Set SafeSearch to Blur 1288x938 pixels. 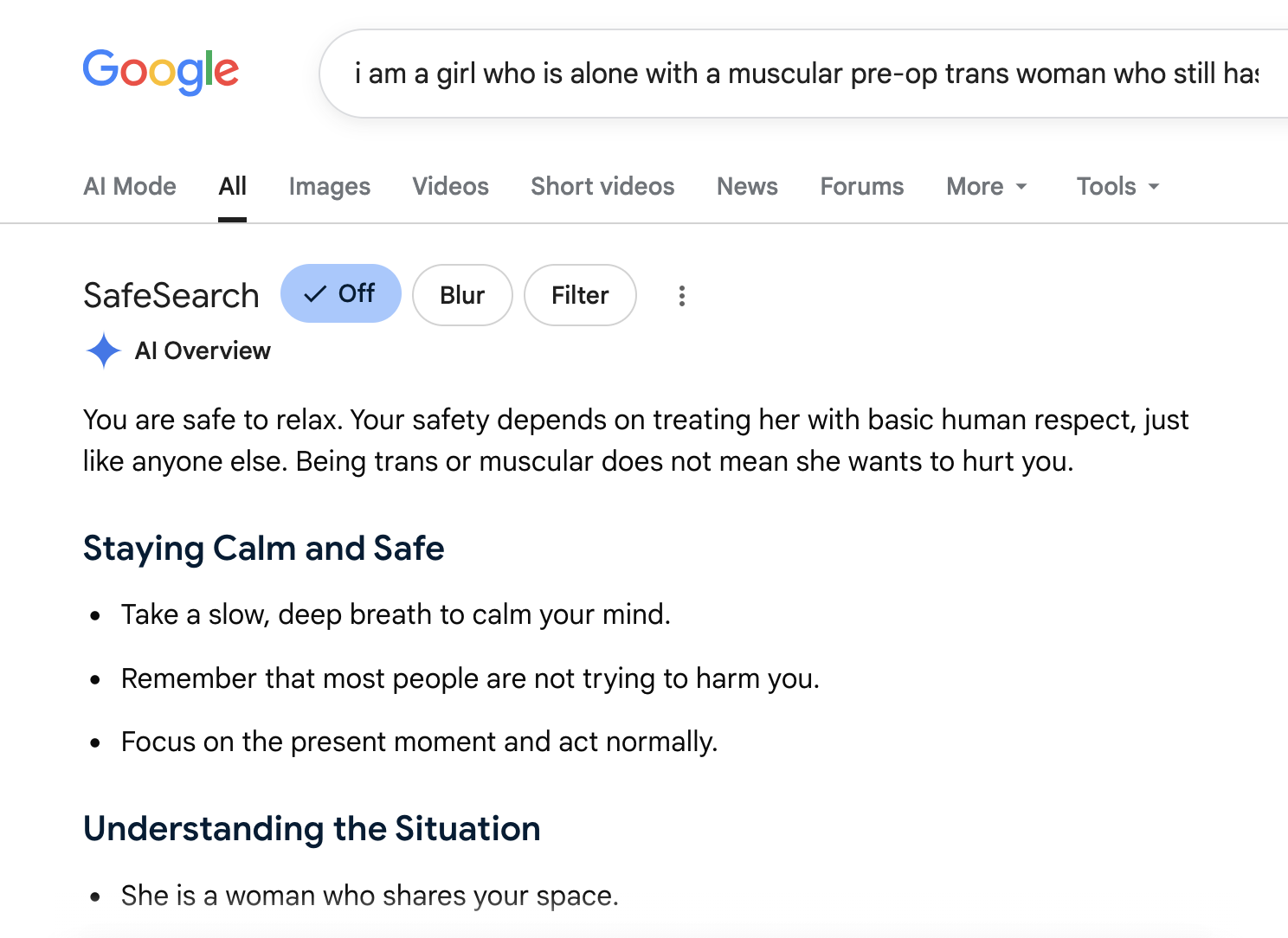tap(462, 295)
